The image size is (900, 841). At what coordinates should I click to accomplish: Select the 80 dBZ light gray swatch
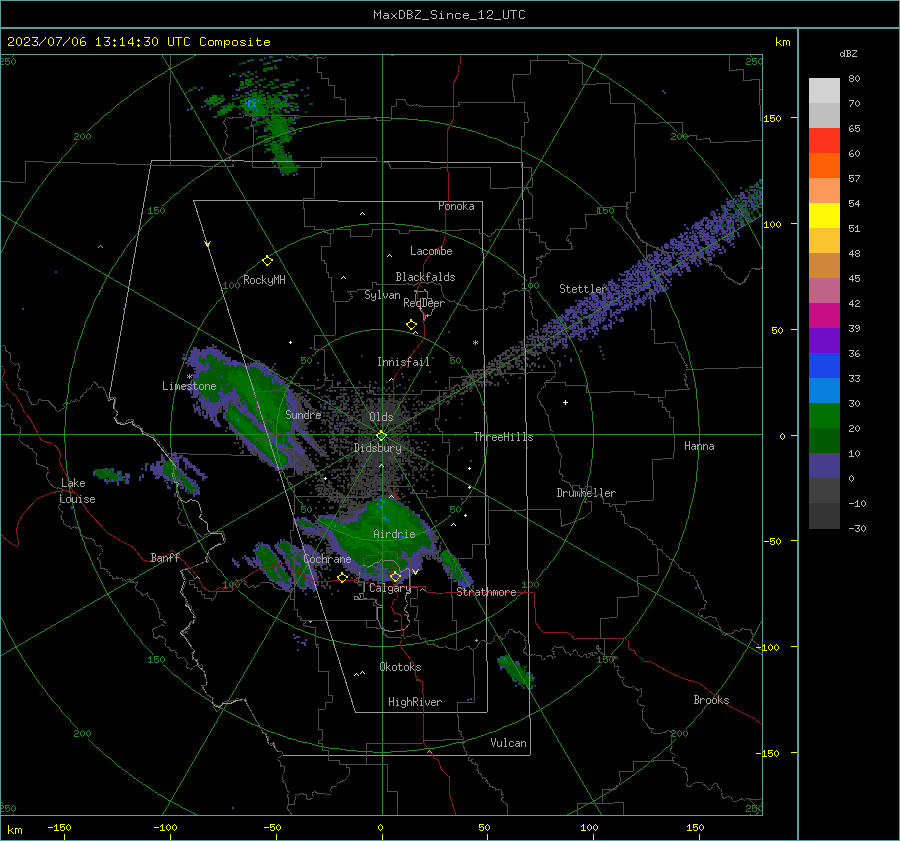pos(824,91)
